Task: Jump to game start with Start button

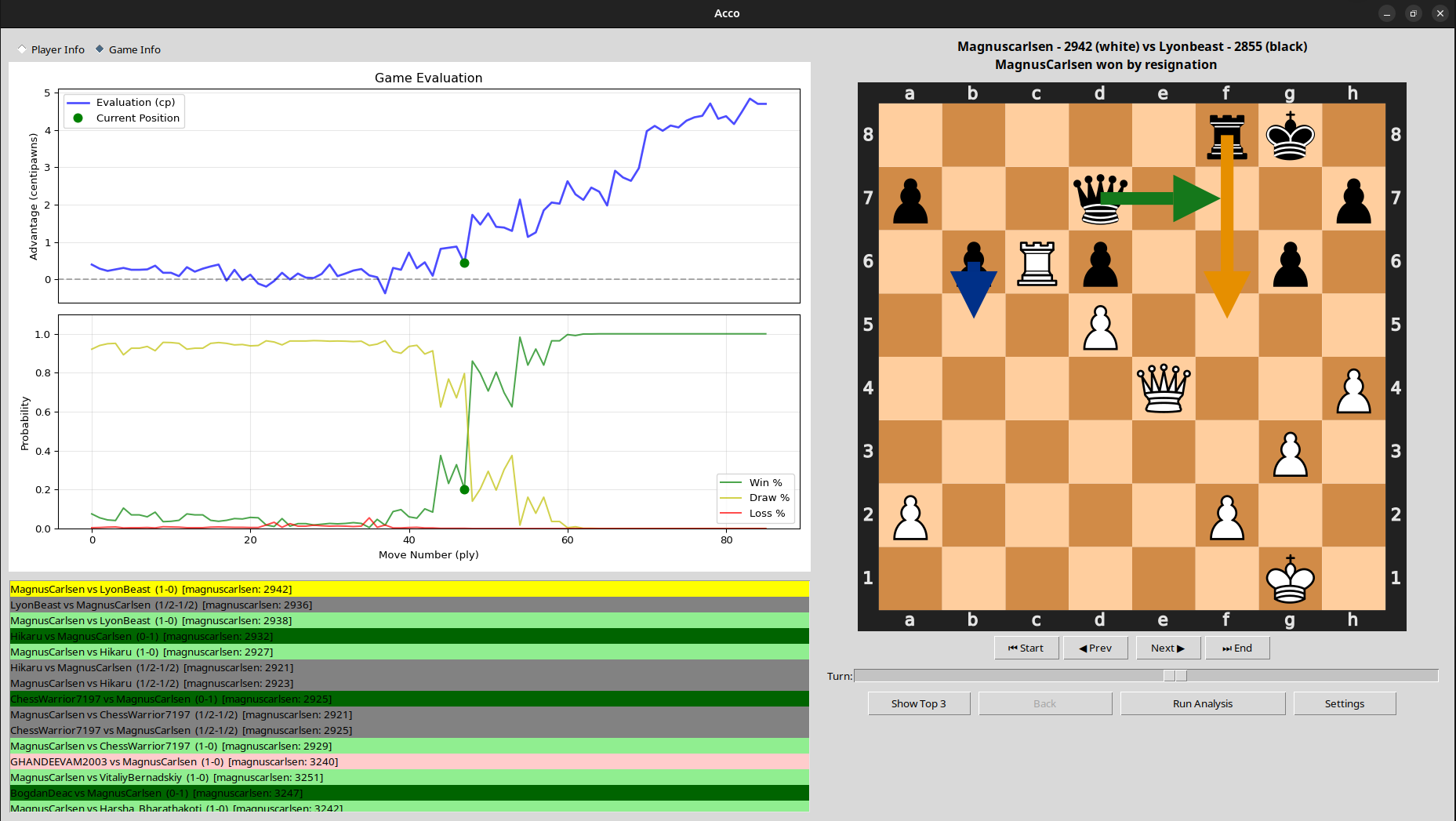Action: (x=1026, y=648)
